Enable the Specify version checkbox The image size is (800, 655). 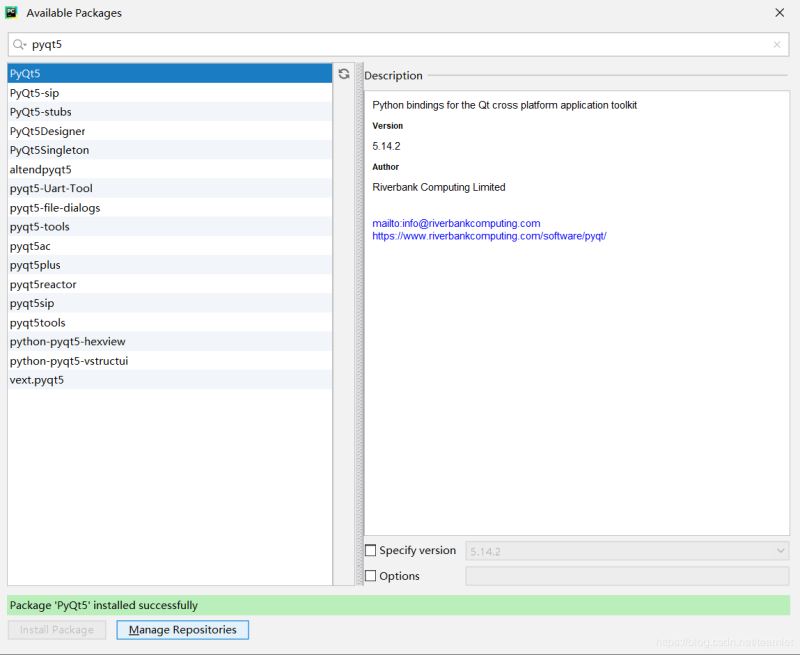(371, 551)
